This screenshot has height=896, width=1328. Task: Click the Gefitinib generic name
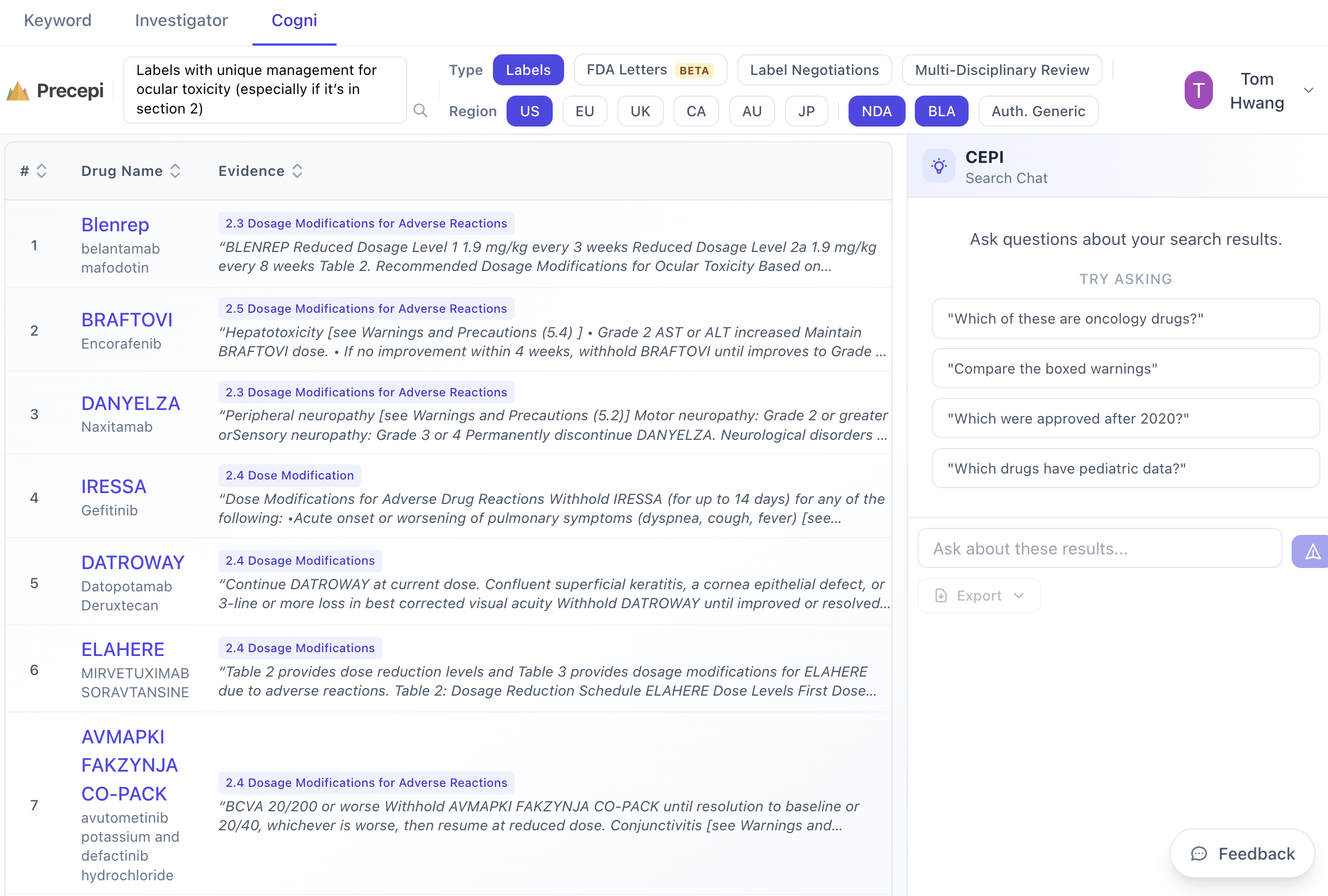tap(109, 510)
